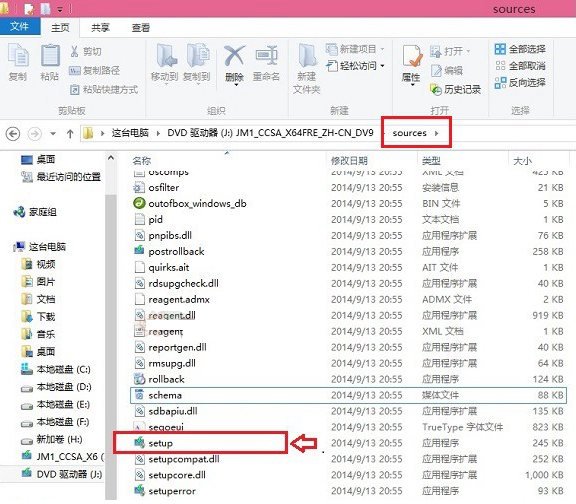The width and height of the screenshot is (576, 504).
Task: Switch to the 查看 (View) ribbon tab
Action: 141,28
